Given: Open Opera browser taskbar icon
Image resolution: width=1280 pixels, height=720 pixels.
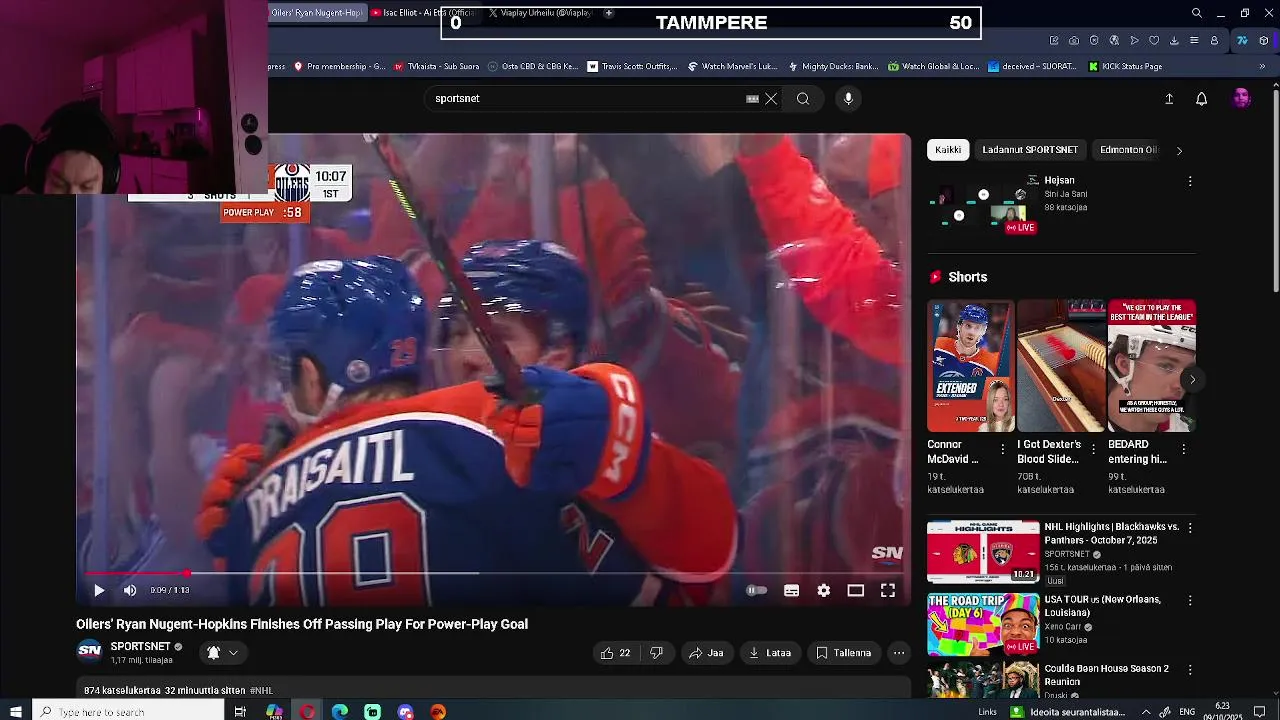Looking at the screenshot, I should tap(307, 712).
